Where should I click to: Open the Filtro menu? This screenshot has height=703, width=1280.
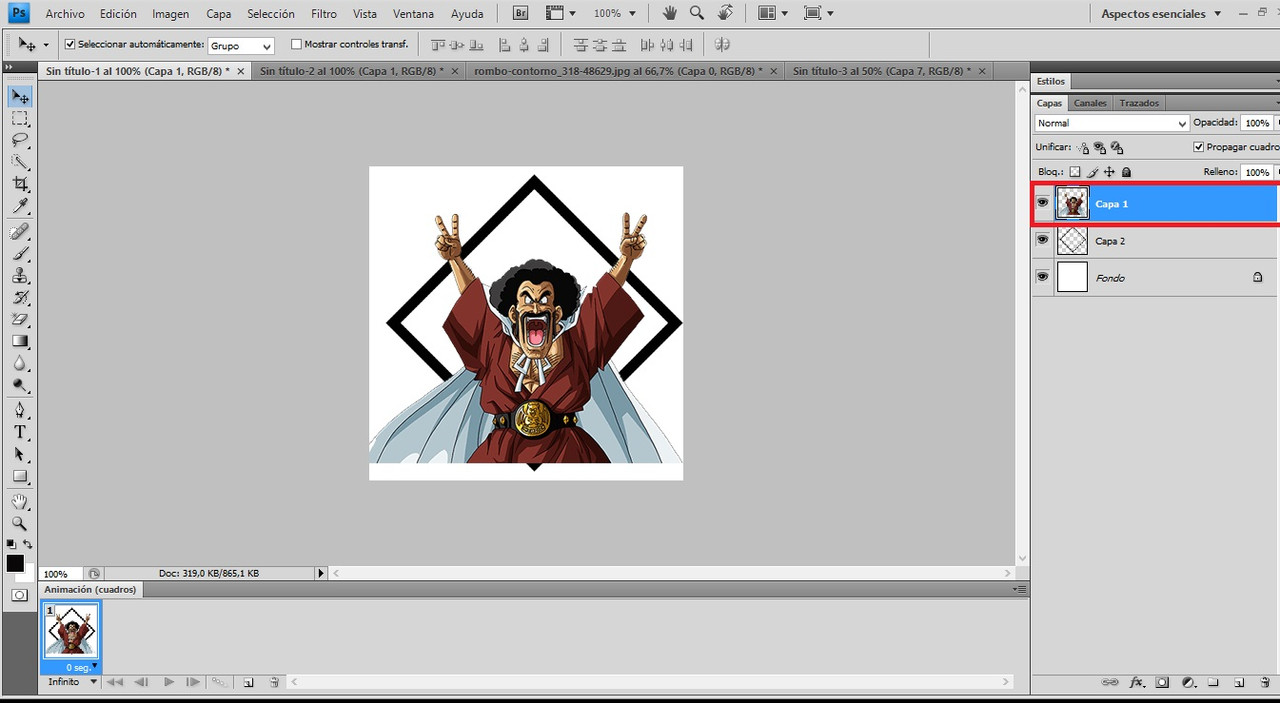click(324, 14)
